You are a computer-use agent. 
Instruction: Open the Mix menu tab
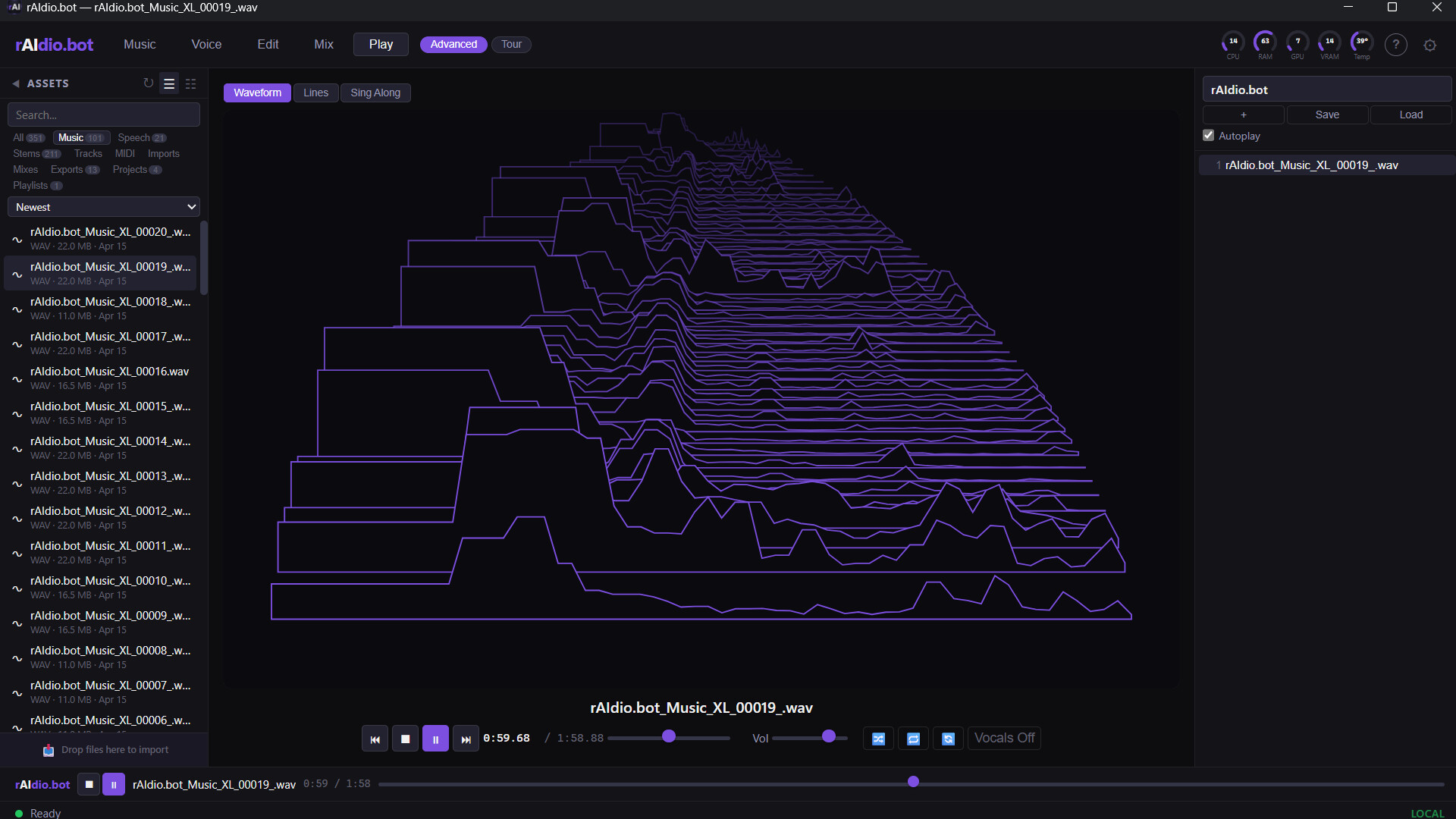(324, 44)
